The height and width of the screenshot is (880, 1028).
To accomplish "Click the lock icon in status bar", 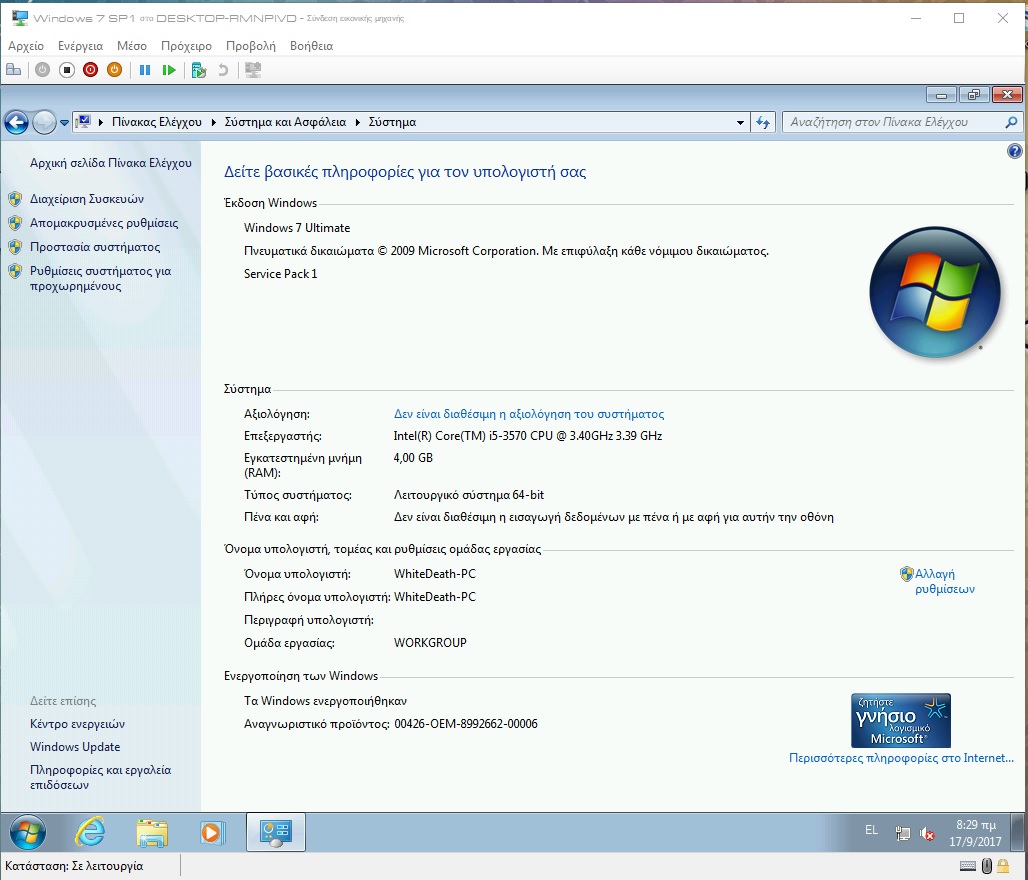I will [1003, 866].
